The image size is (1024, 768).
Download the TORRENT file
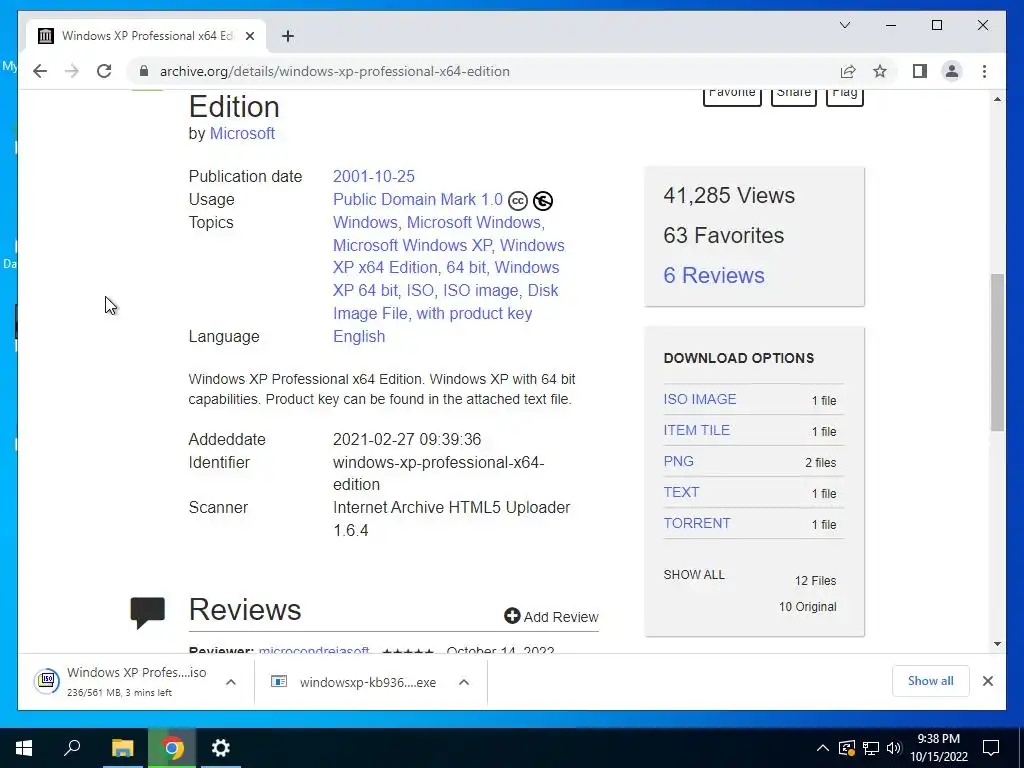697,523
